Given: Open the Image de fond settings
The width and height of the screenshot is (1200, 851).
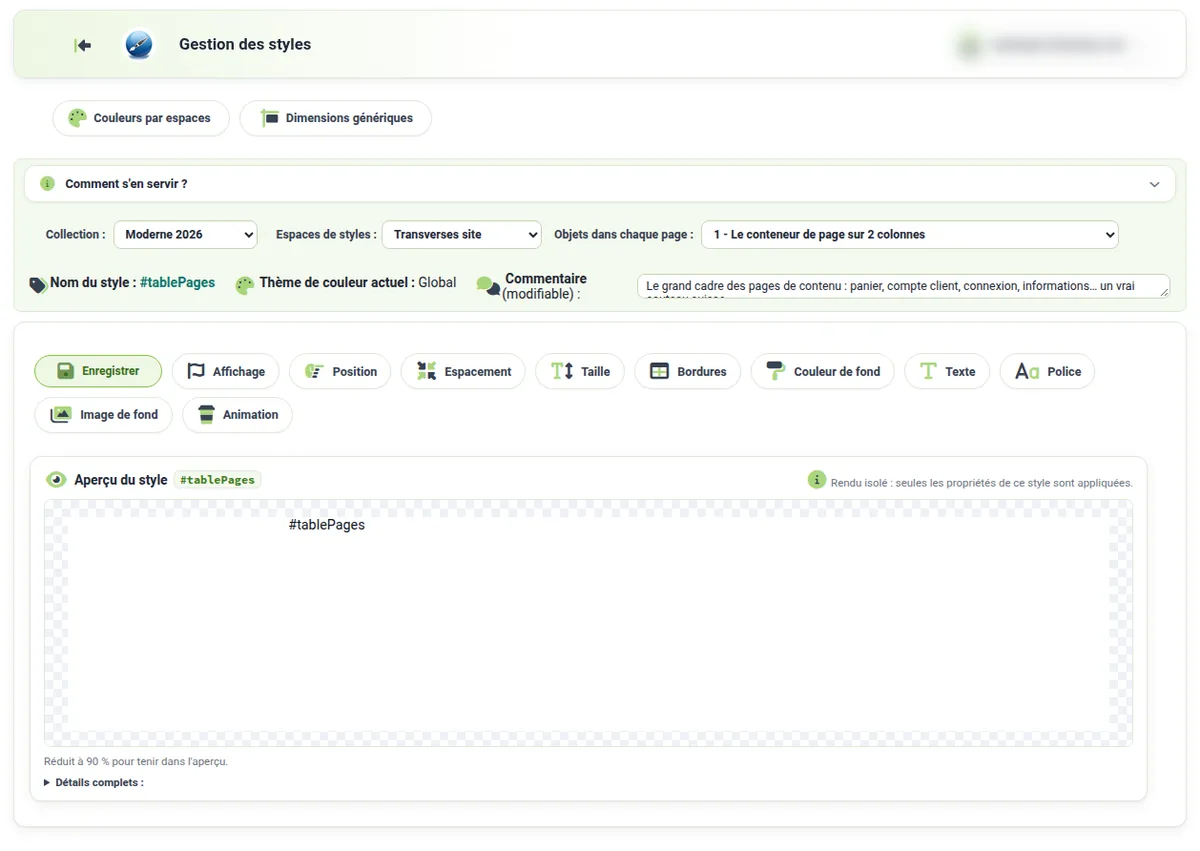Looking at the screenshot, I should click(104, 415).
